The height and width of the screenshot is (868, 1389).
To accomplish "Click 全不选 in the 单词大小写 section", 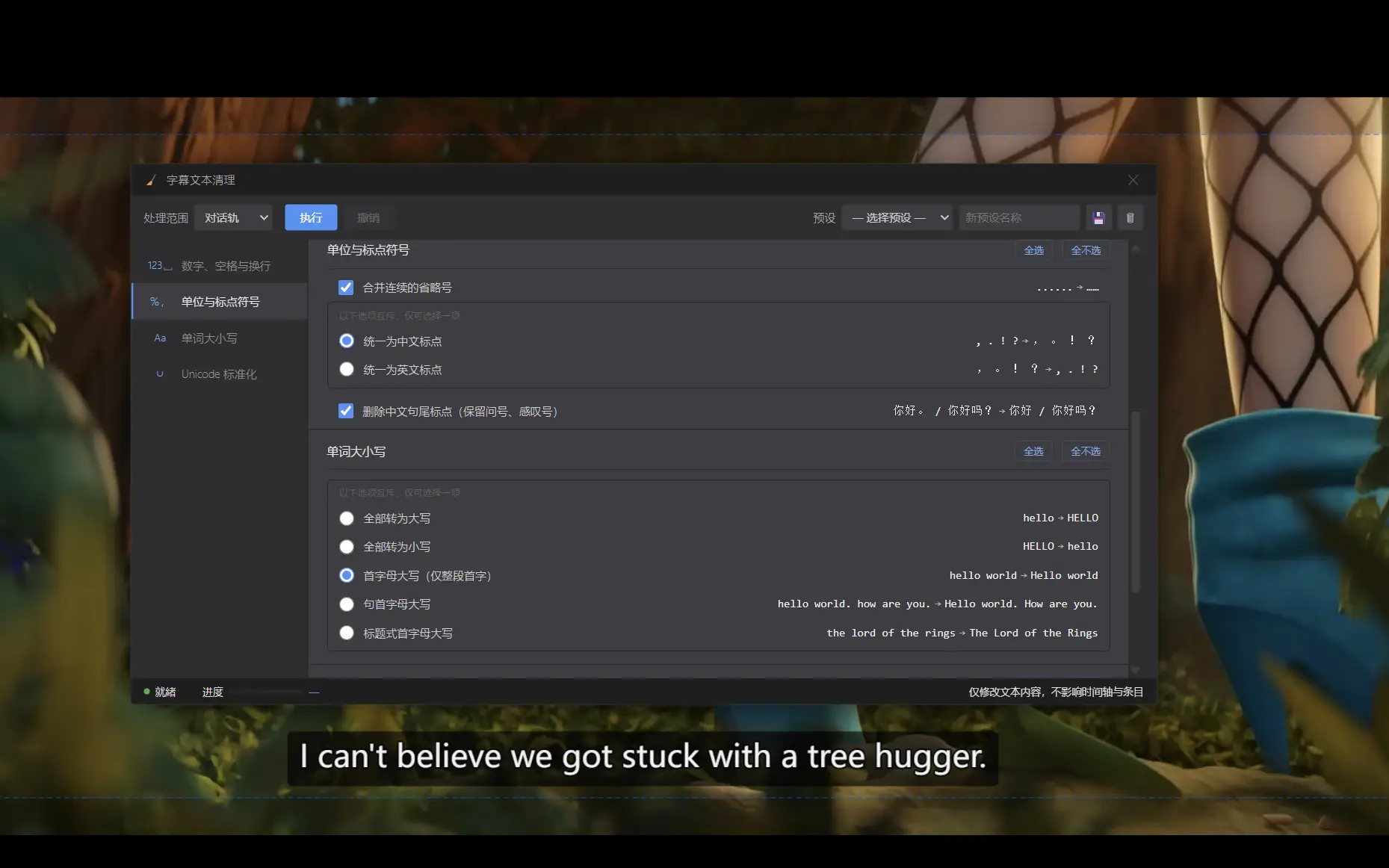I will (x=1086, y=452).
